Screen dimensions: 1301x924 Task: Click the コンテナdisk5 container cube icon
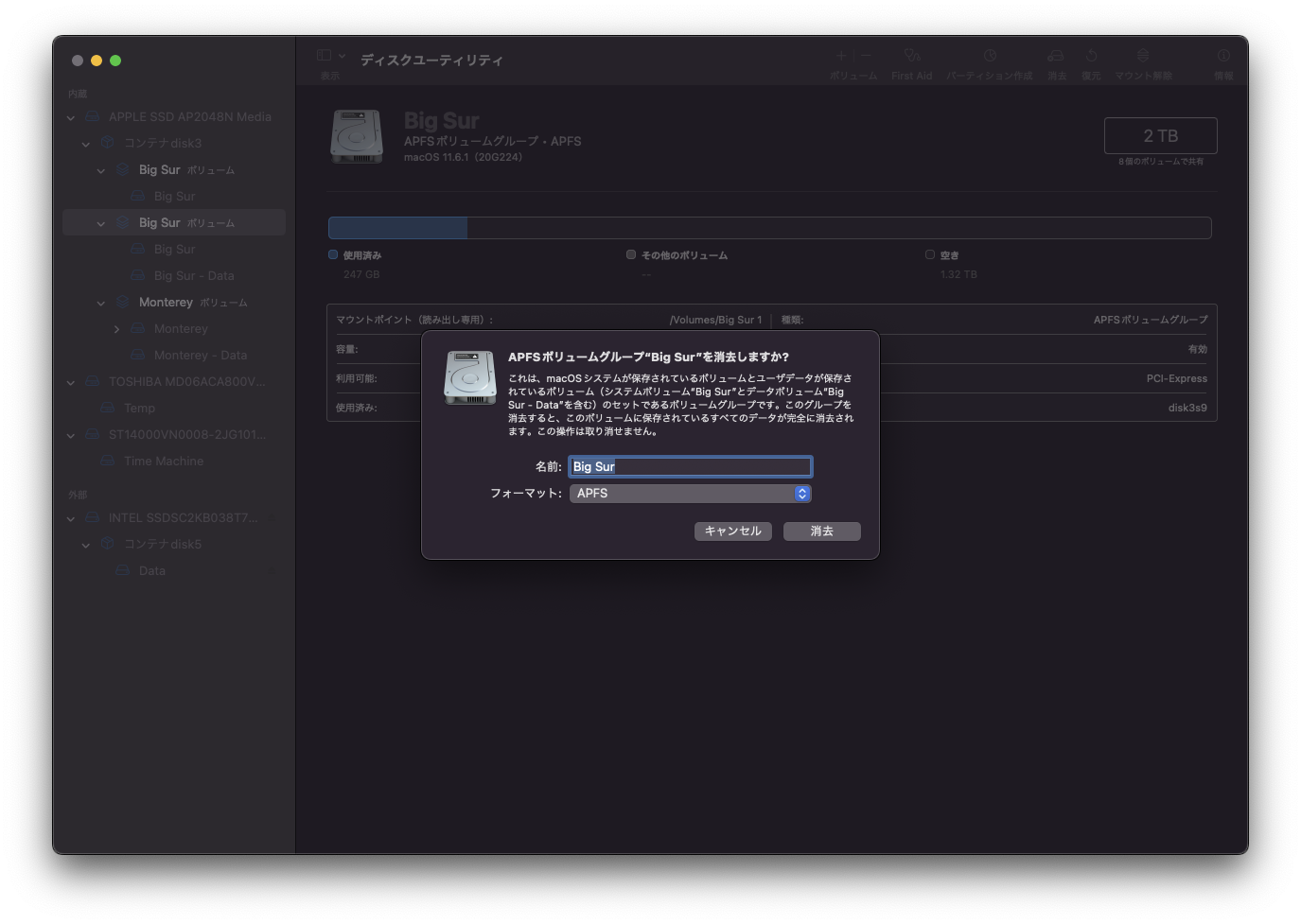coord(108,544)
